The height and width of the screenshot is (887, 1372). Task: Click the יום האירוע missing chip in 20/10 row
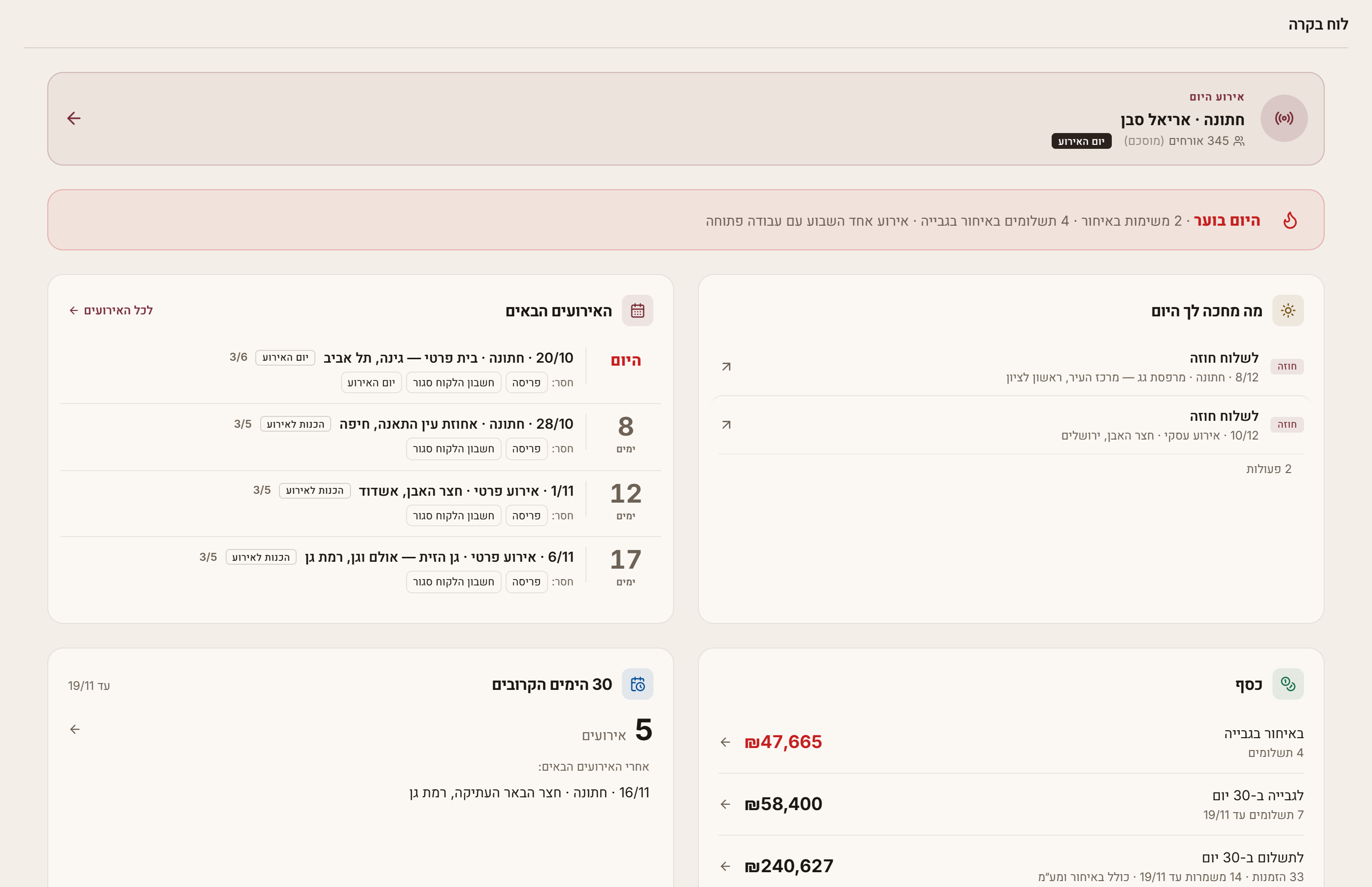click(x=372, y=382)
